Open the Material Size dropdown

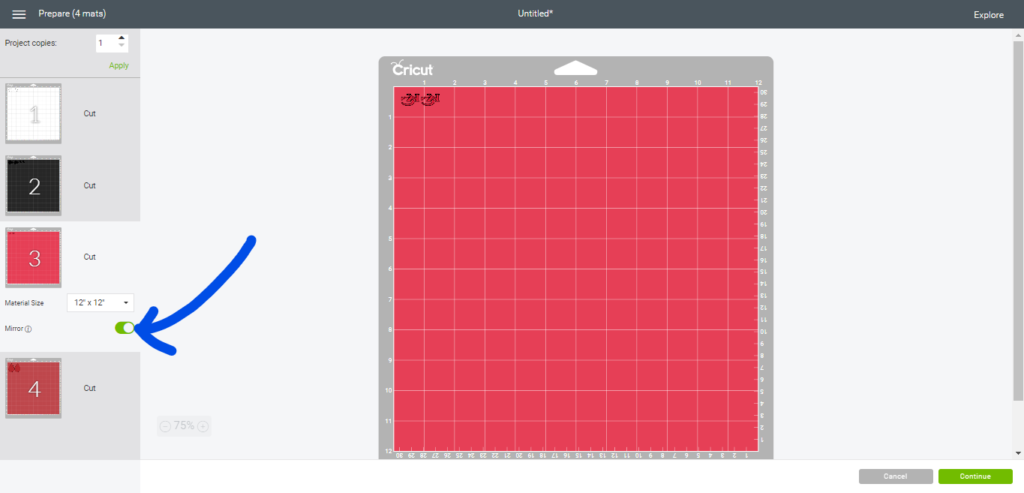click(x=100, y=302)
